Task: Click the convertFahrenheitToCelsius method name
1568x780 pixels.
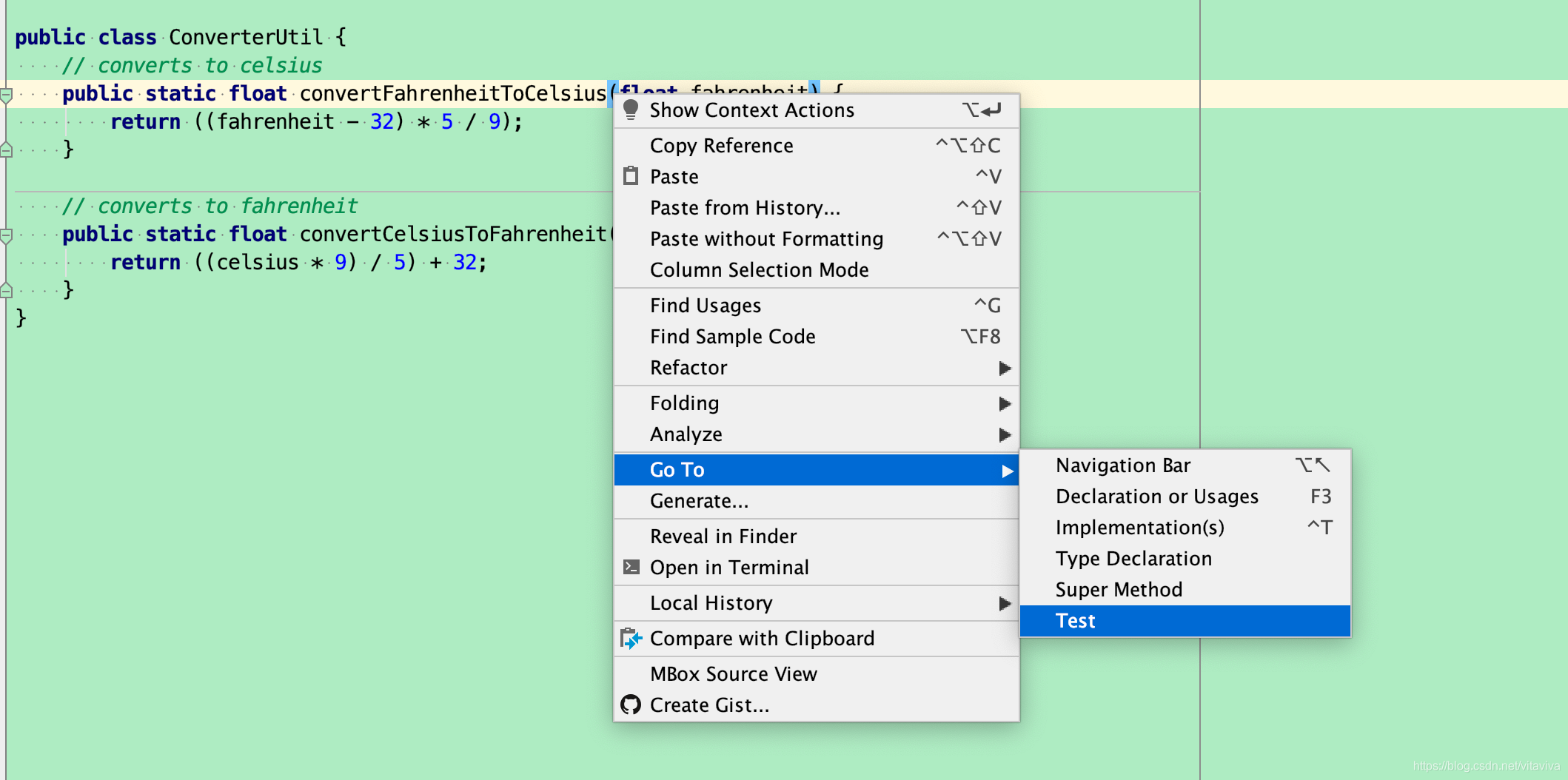Action: point(453,93)
